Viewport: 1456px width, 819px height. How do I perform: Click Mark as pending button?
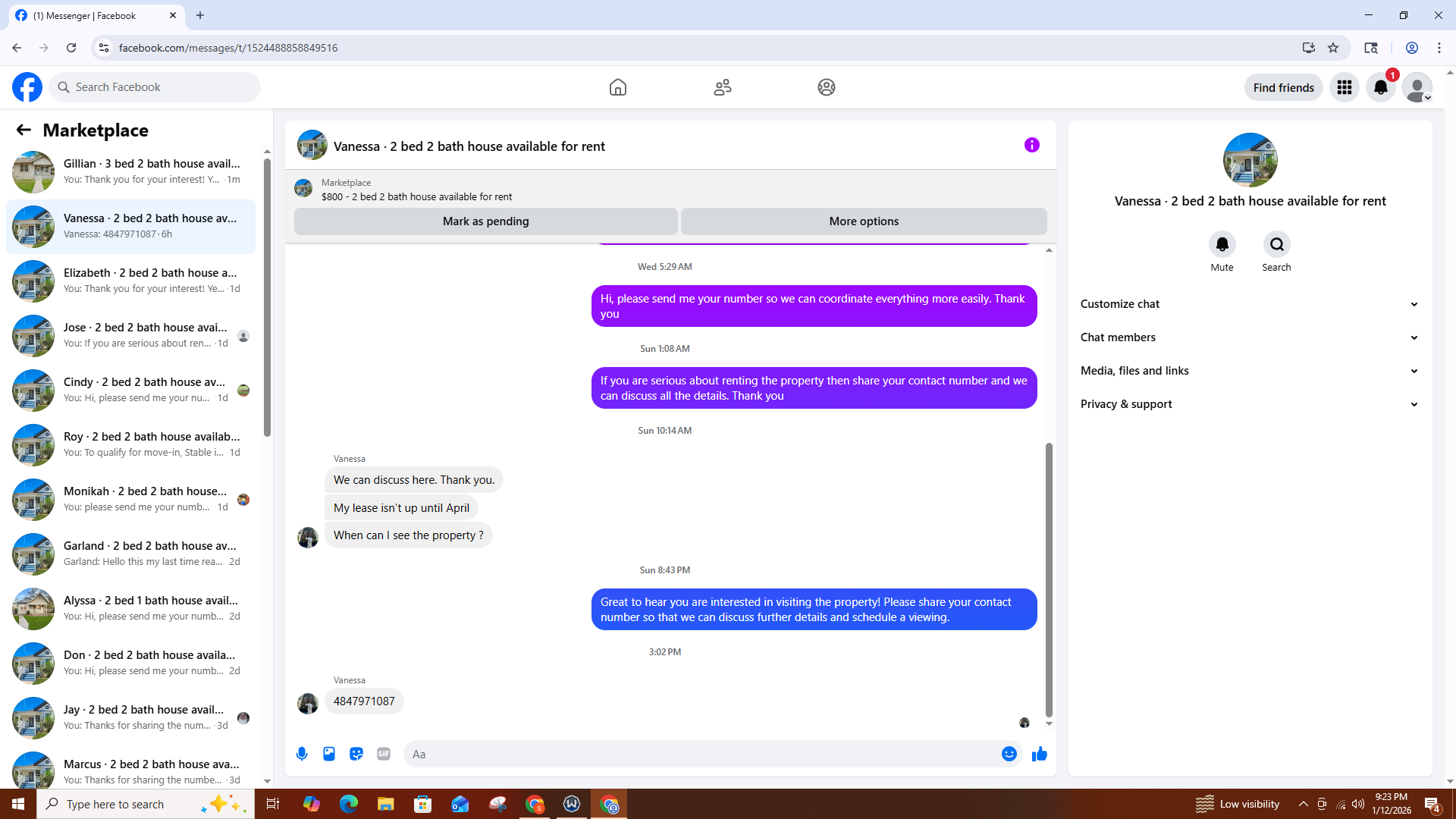pos(485,221)
